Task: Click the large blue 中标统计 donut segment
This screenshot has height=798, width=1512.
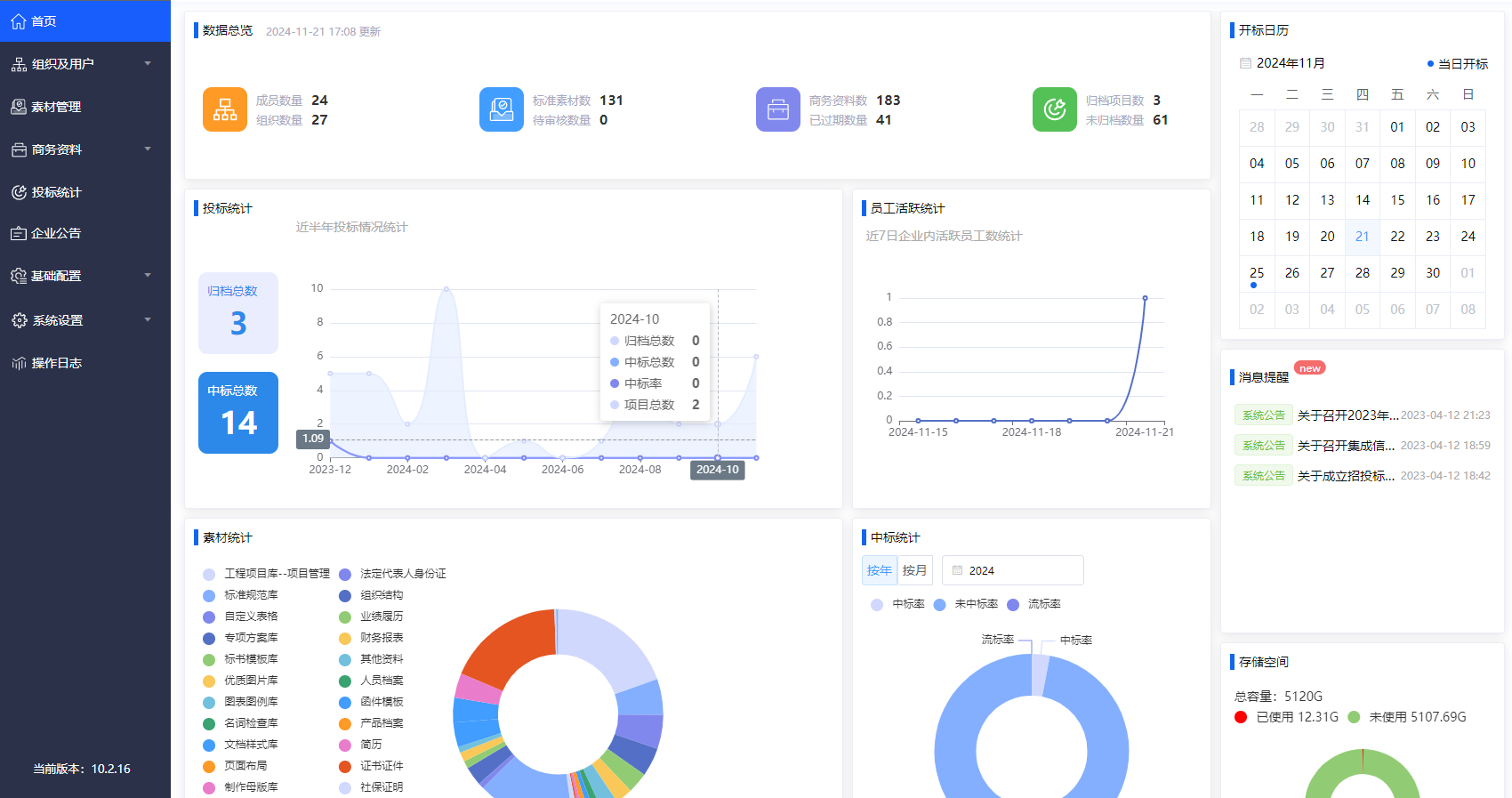Action: click(x=957, y=743)
